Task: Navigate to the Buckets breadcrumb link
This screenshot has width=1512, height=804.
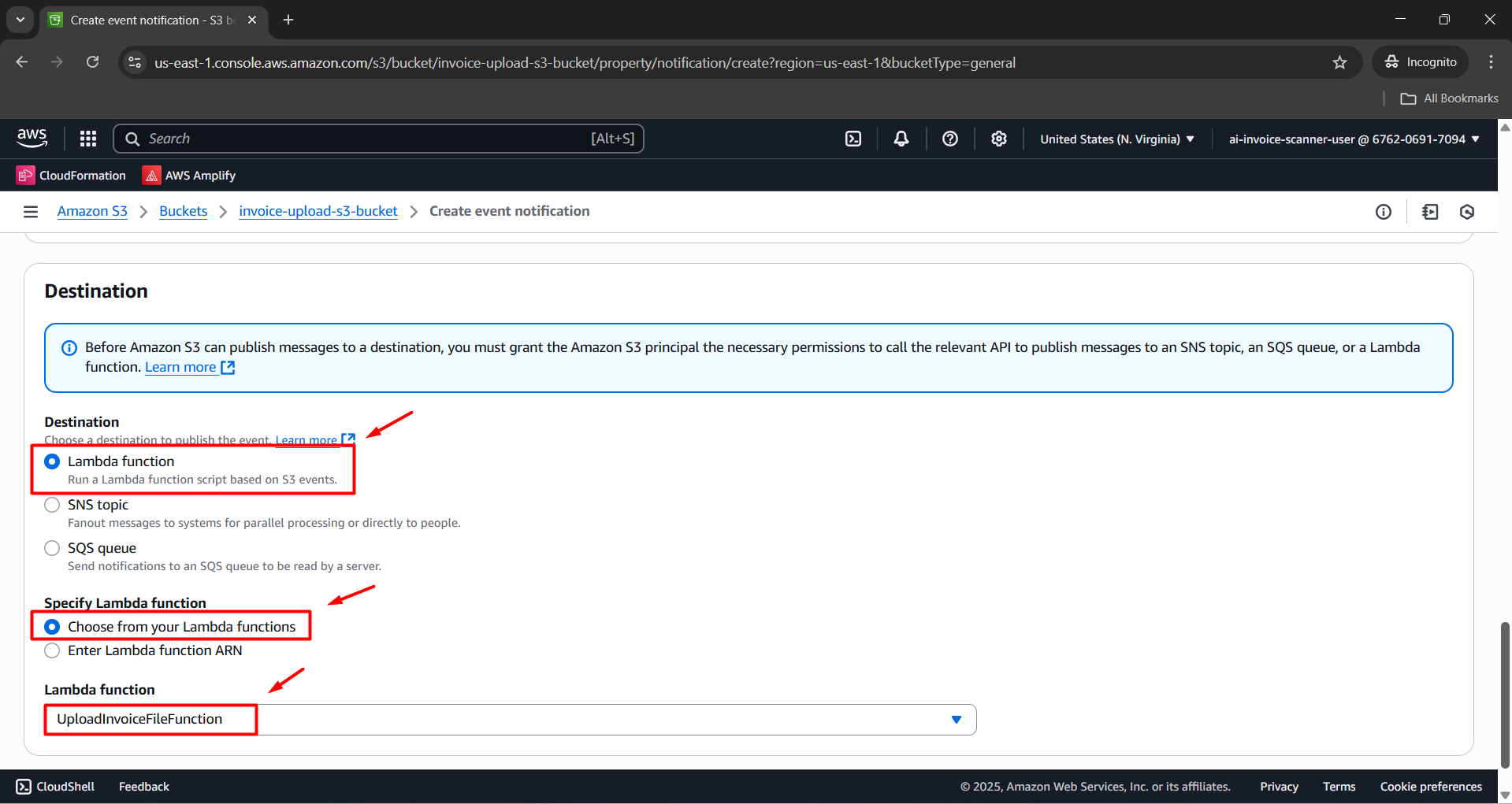Action: point(183,211)
